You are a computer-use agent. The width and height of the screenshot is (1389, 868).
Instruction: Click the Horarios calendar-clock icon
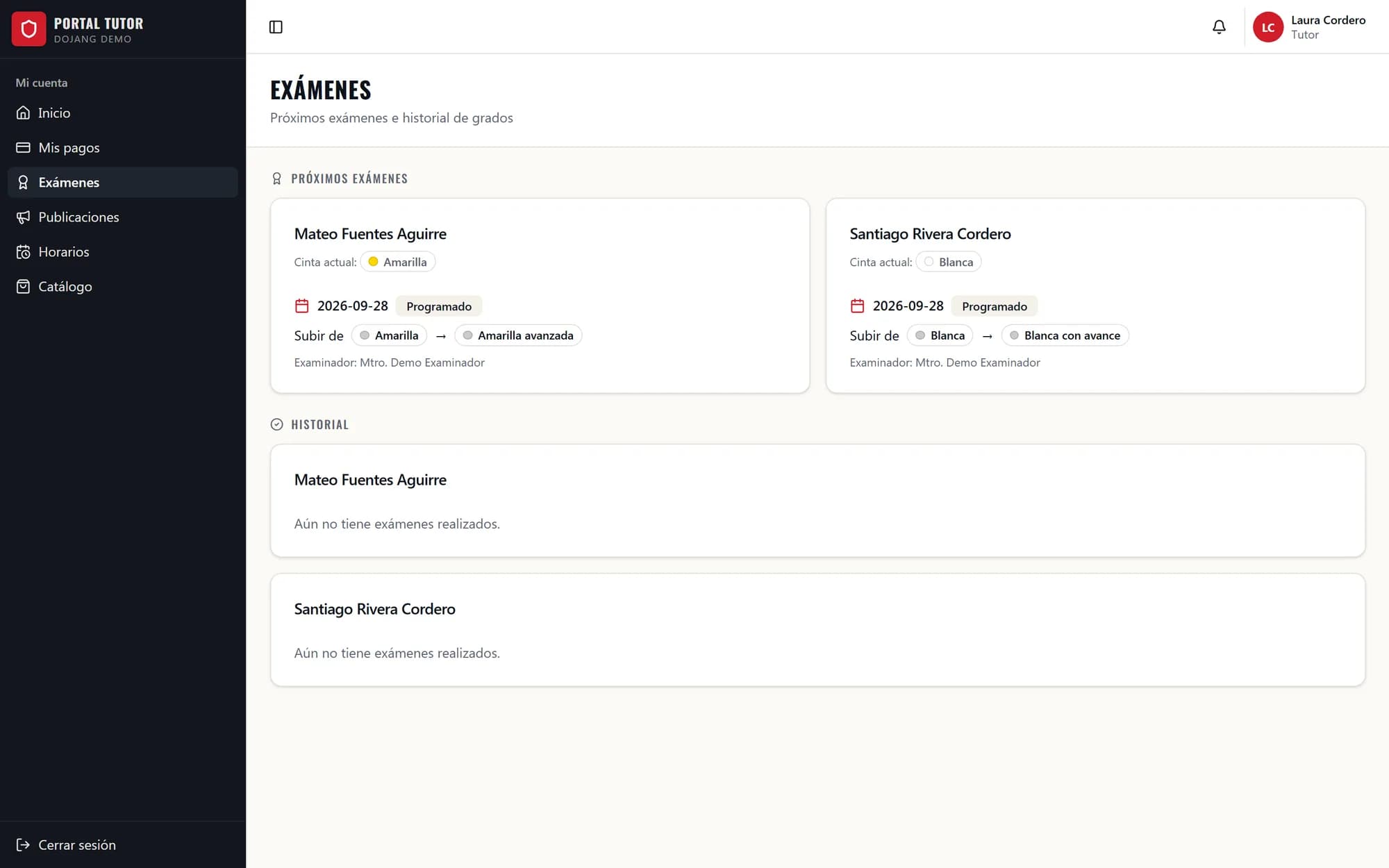coord(23,251)
